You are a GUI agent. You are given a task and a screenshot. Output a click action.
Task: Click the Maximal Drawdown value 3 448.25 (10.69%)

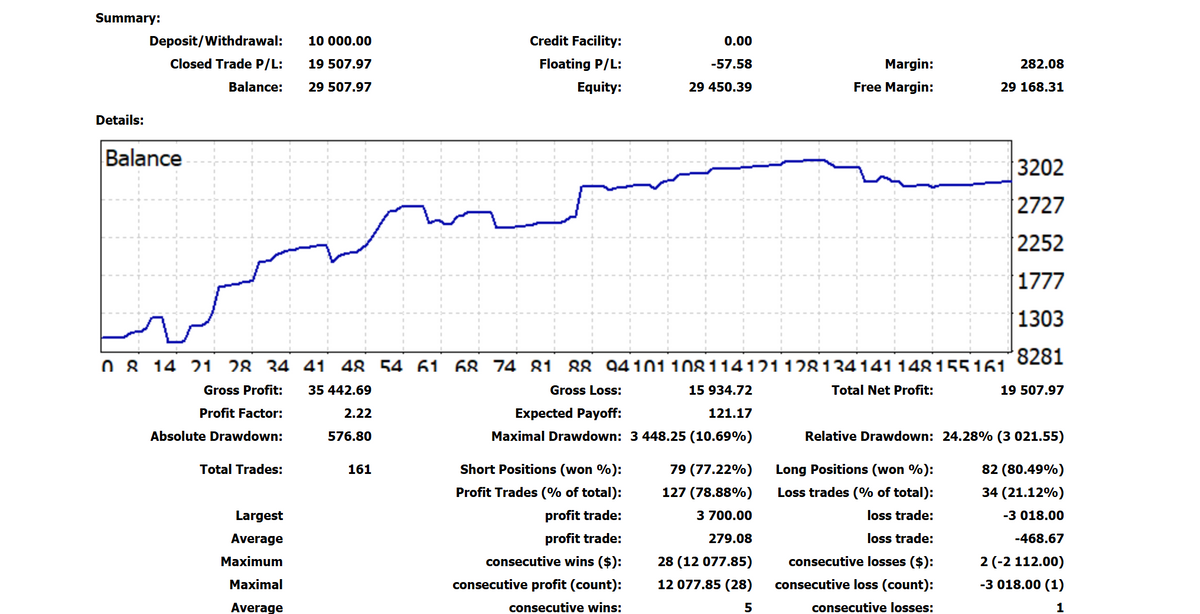click(x=692, y=436)
